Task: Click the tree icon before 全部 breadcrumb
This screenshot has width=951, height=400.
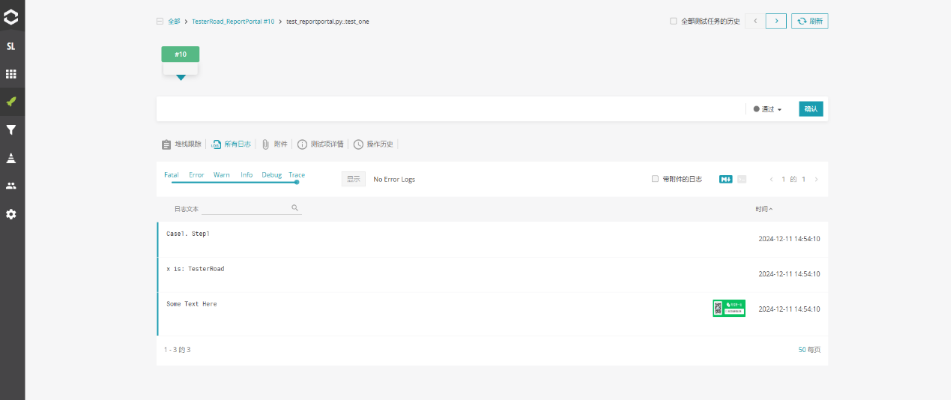Action: pyautogui.click(x=160, y=21)
